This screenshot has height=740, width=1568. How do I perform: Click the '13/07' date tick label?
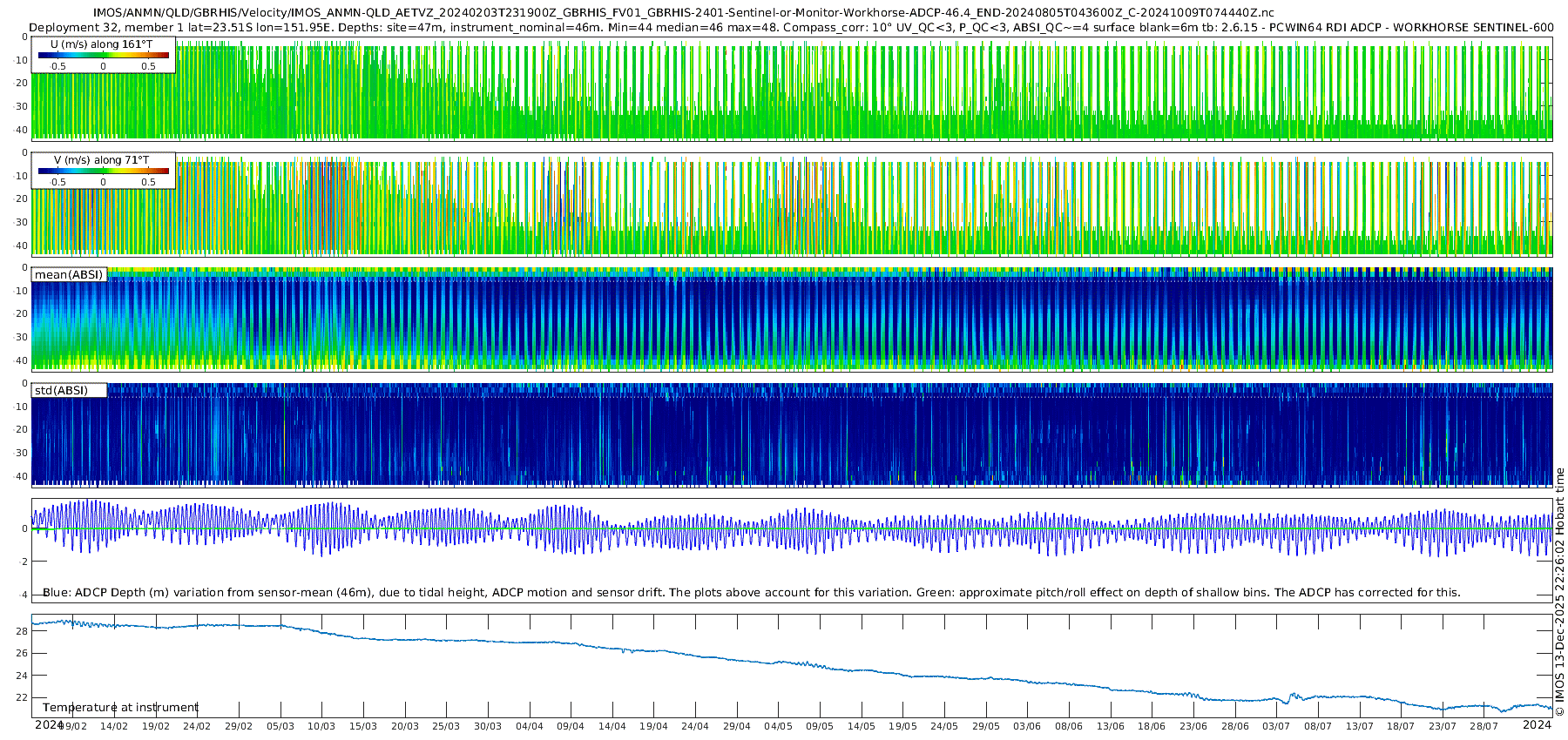tap(1360, 727)
